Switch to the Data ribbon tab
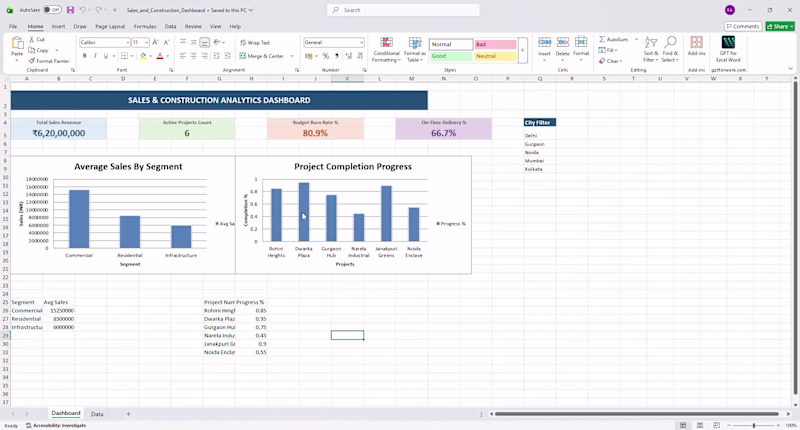 click(x=170, y=27)
